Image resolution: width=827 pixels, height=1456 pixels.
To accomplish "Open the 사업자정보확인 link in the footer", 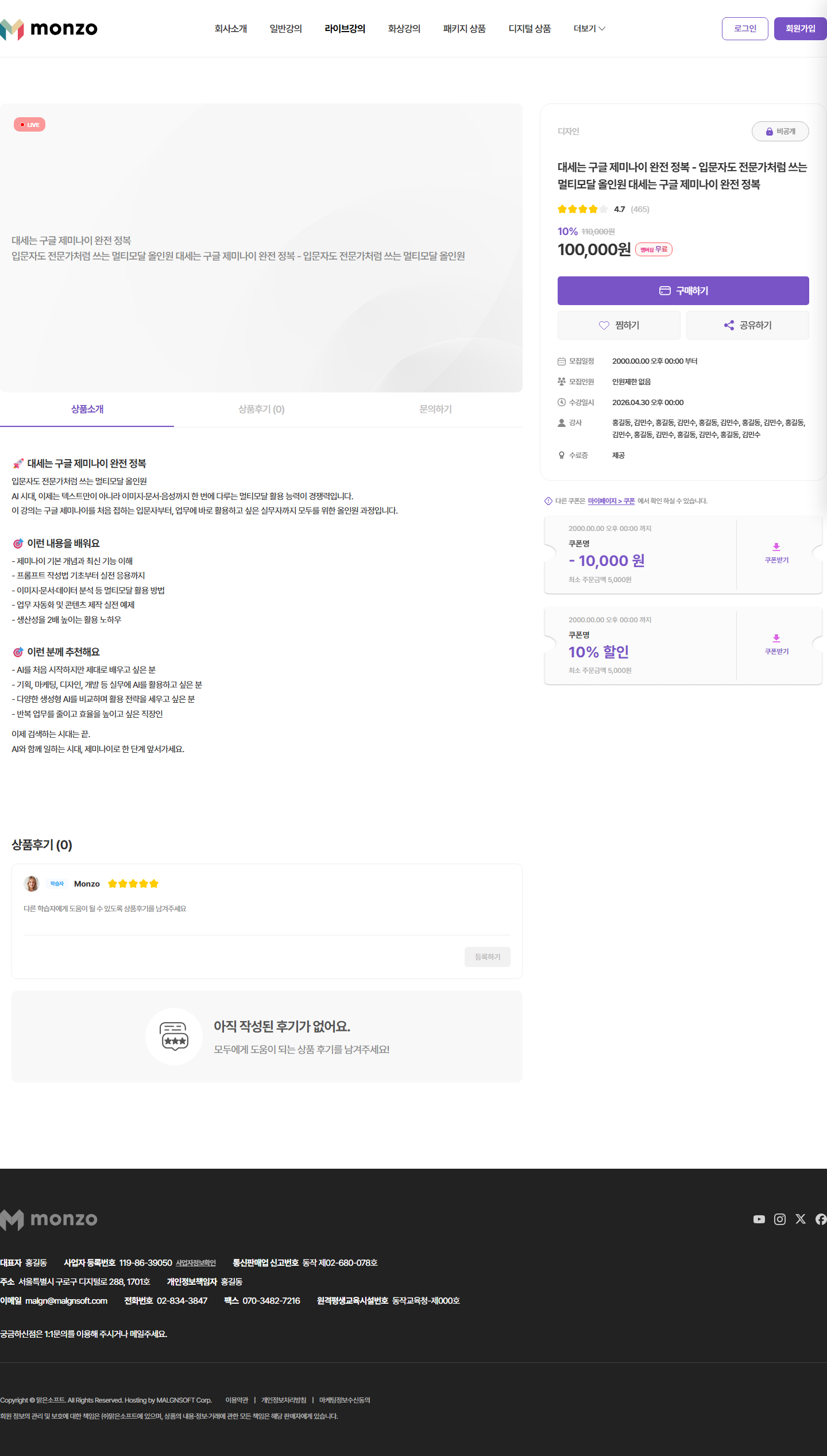I will [x=195, y=1263].
